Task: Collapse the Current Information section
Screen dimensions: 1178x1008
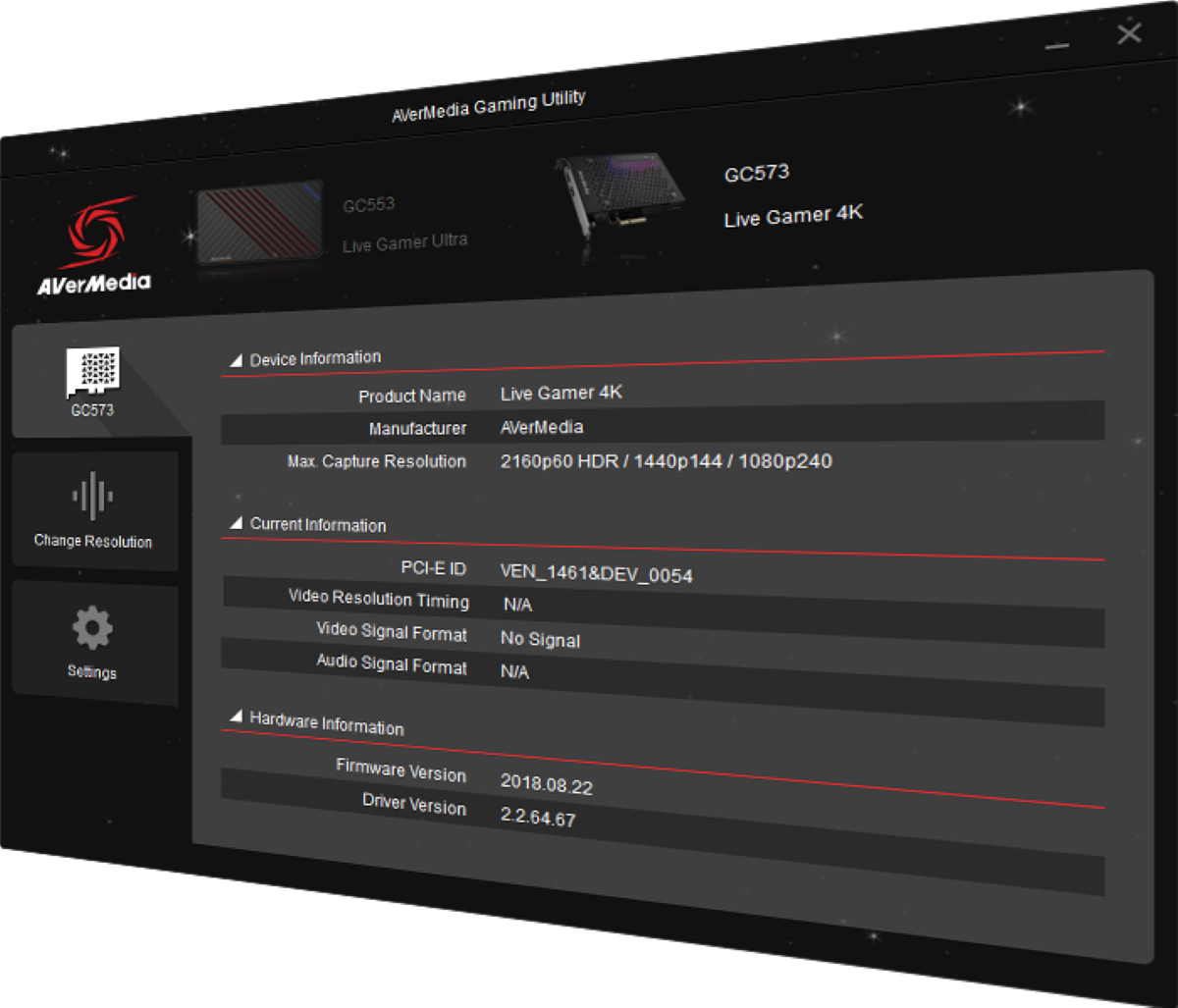Action: point(236,522)
